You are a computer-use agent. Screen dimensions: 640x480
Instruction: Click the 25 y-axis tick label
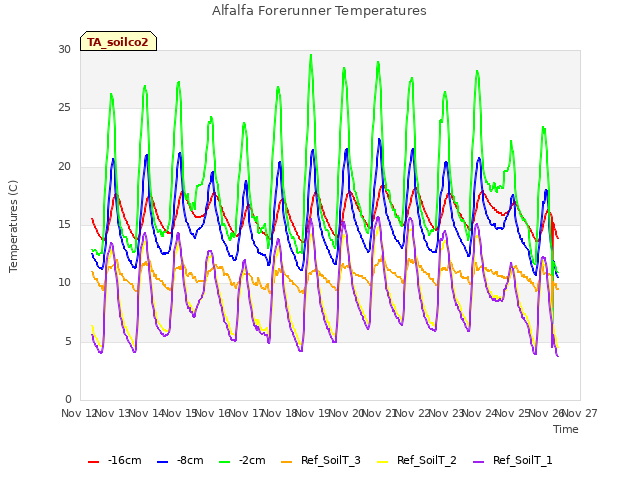(64, 108)
